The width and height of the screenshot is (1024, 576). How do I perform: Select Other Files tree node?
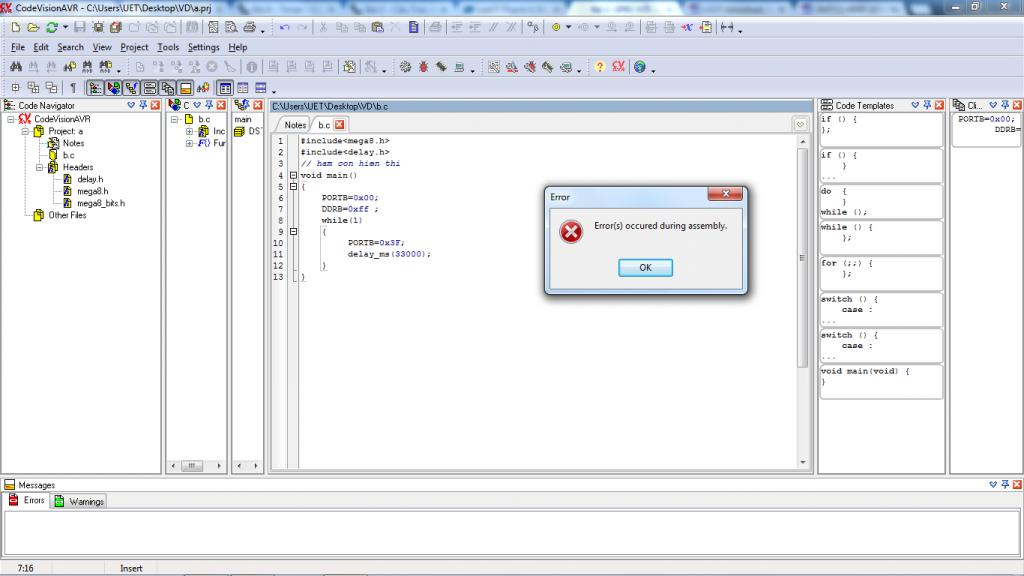point(67,215)
